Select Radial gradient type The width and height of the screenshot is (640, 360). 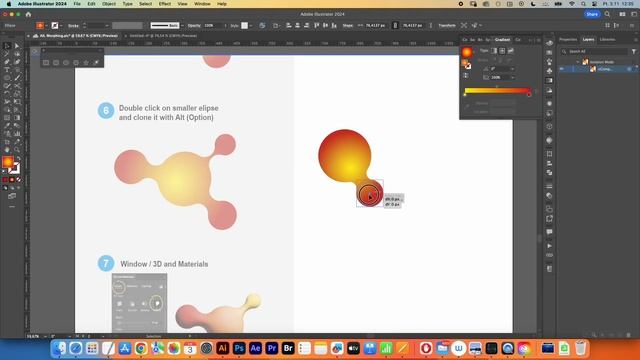coord(502,51)
